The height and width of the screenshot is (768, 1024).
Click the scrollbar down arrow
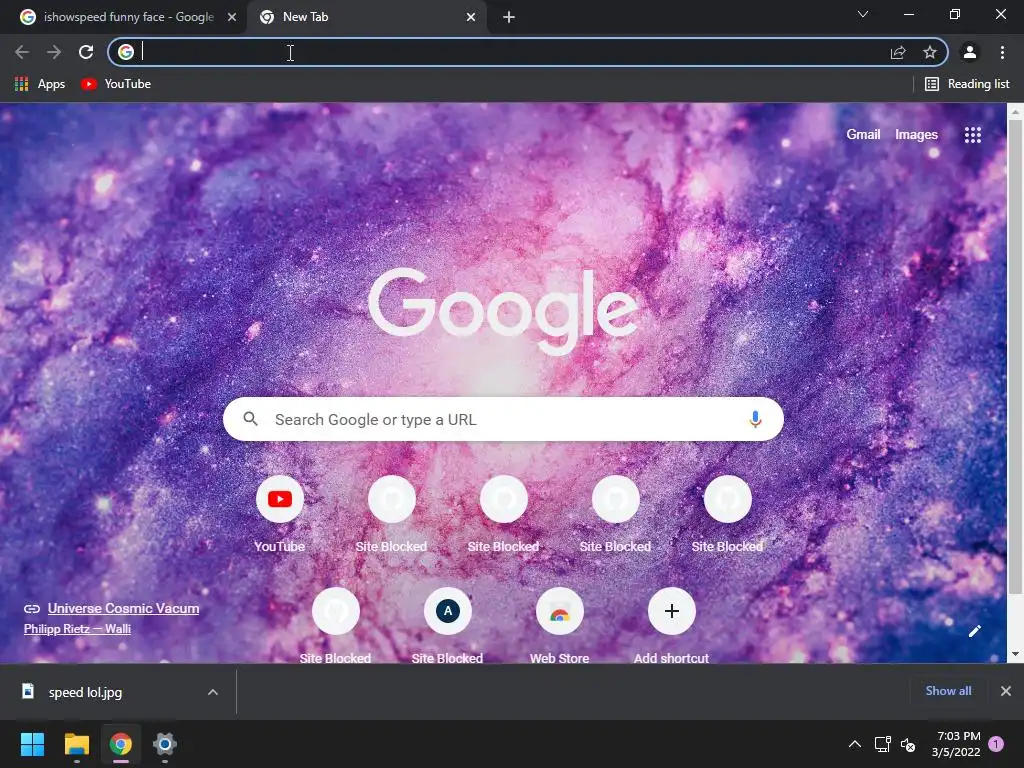1015,654
